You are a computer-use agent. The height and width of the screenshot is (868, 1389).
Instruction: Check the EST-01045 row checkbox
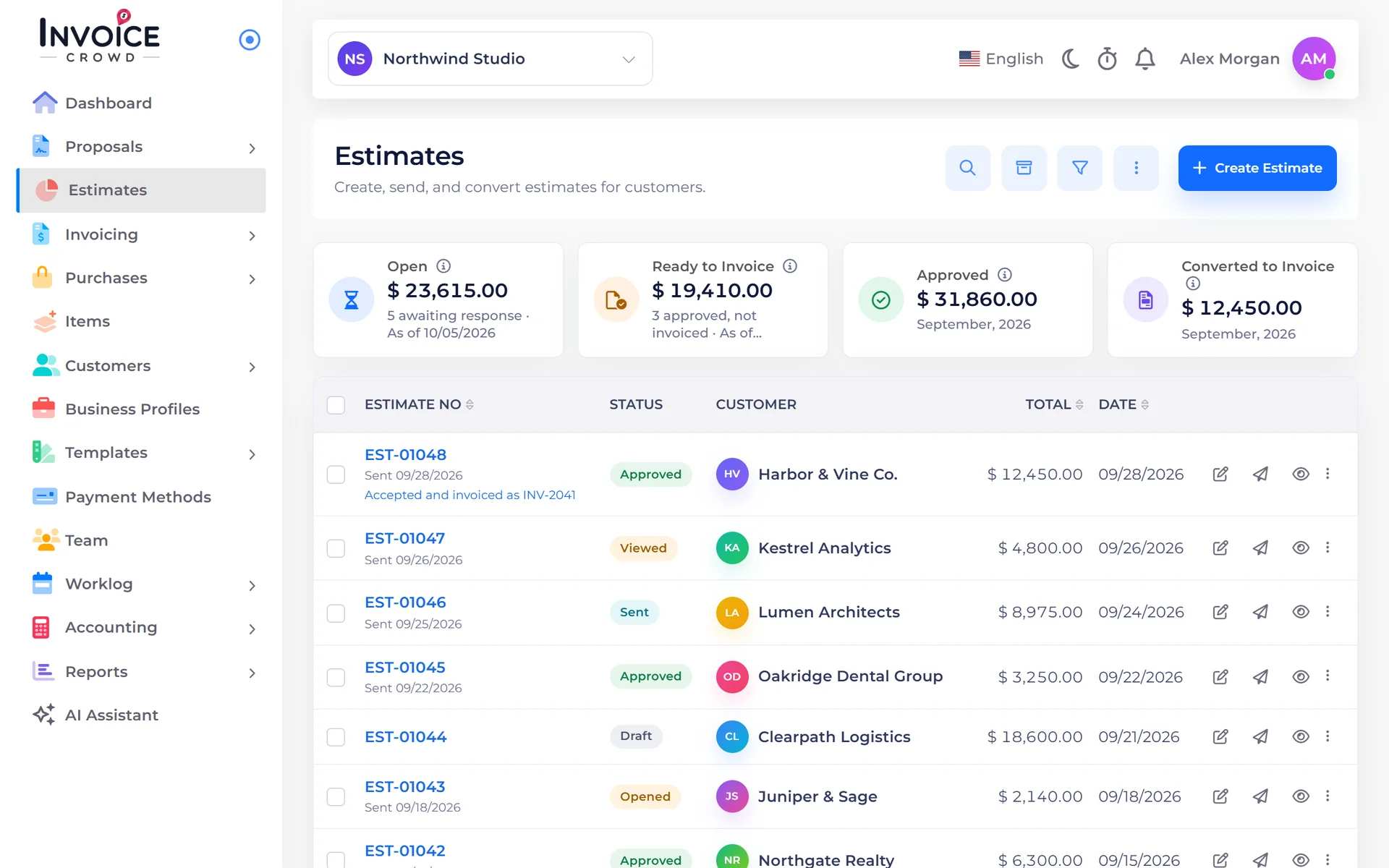pos(336,678)
